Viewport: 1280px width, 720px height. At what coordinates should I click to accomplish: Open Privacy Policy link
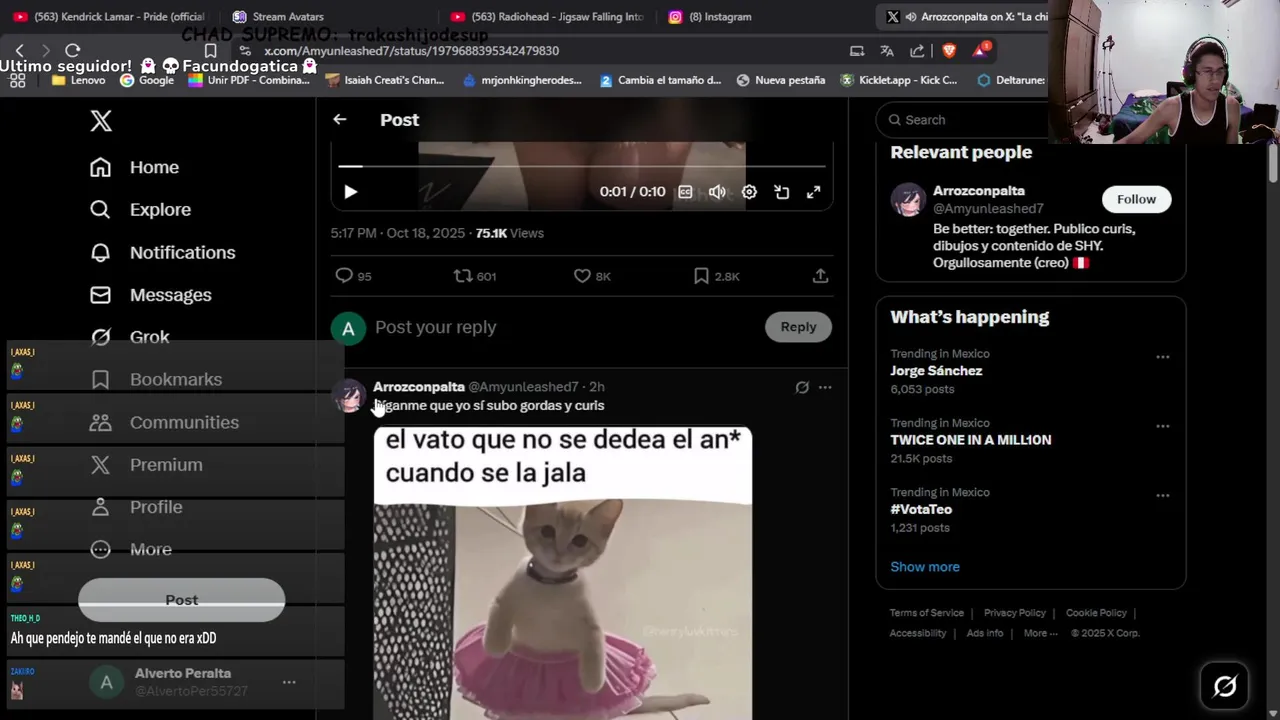1014,613
